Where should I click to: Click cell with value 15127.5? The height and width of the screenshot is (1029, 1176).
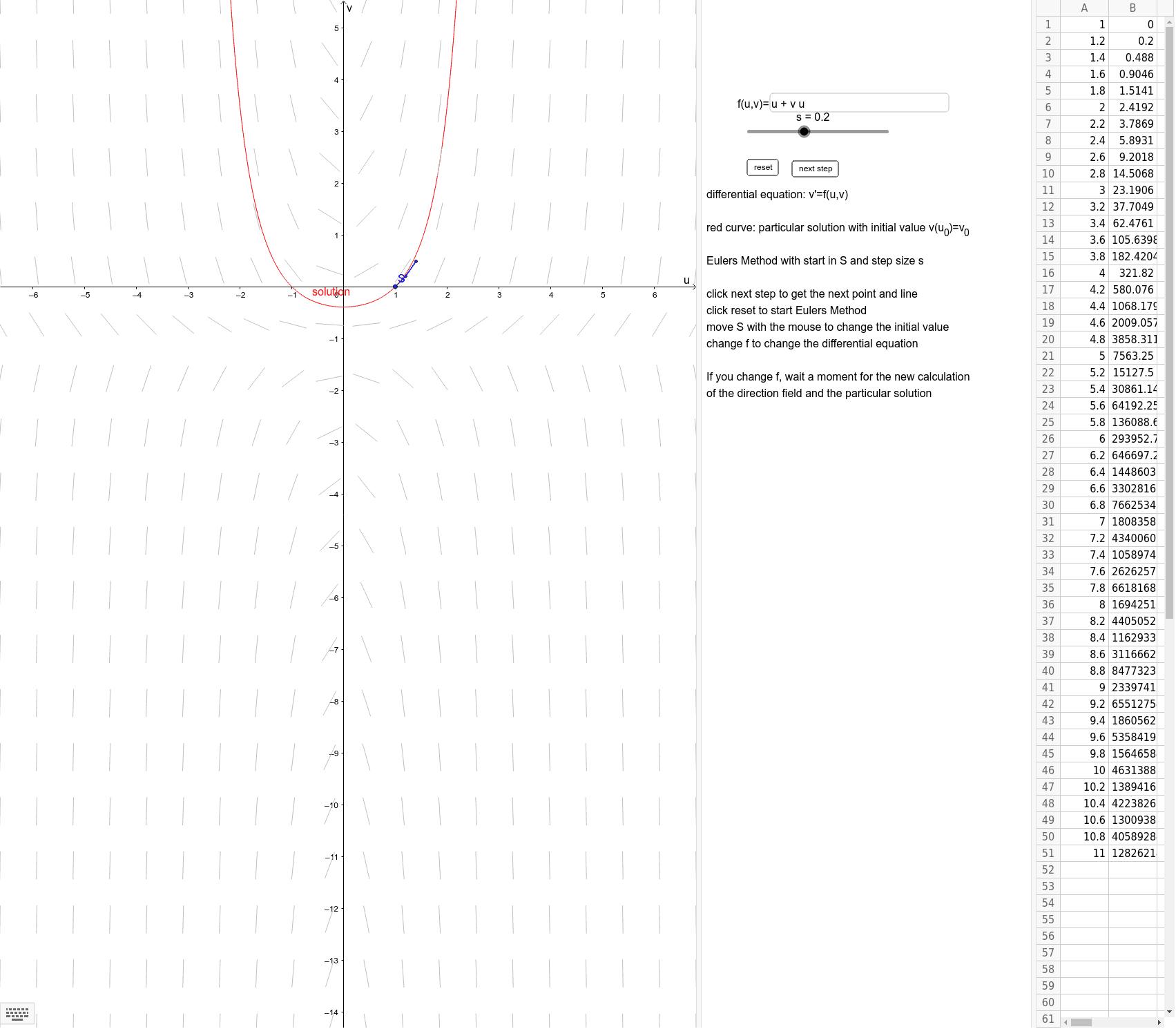[1132, 372]
